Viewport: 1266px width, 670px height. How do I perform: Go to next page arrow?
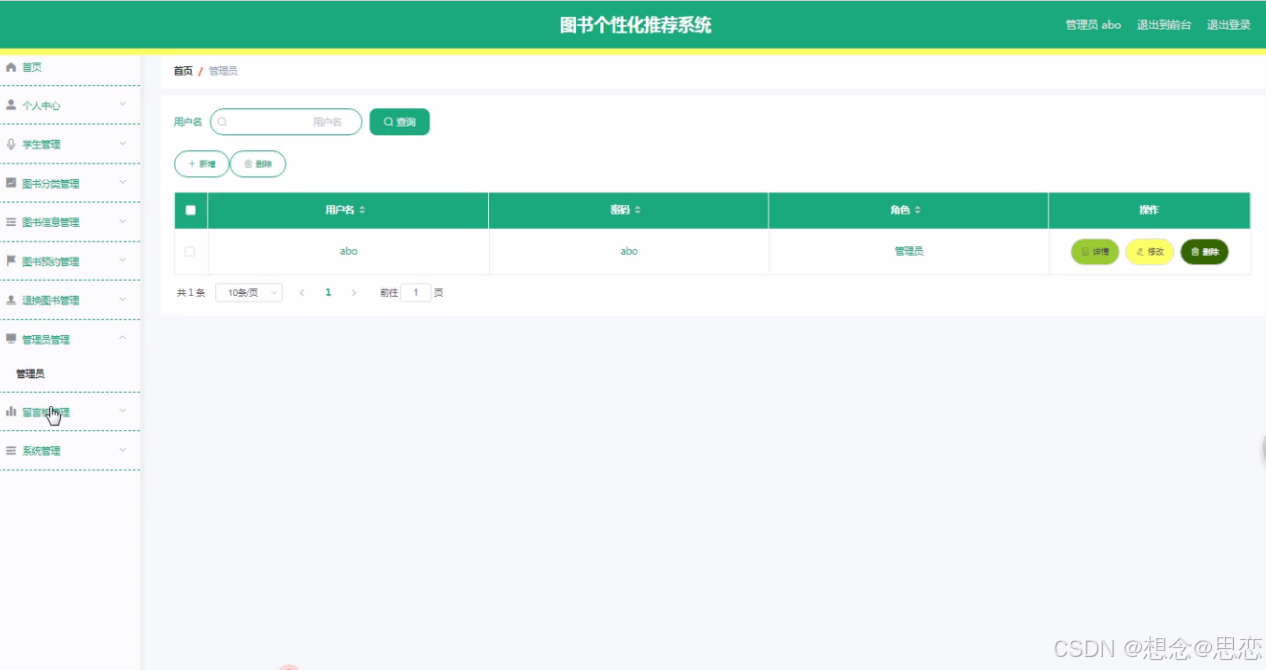[x=354, y=293]
